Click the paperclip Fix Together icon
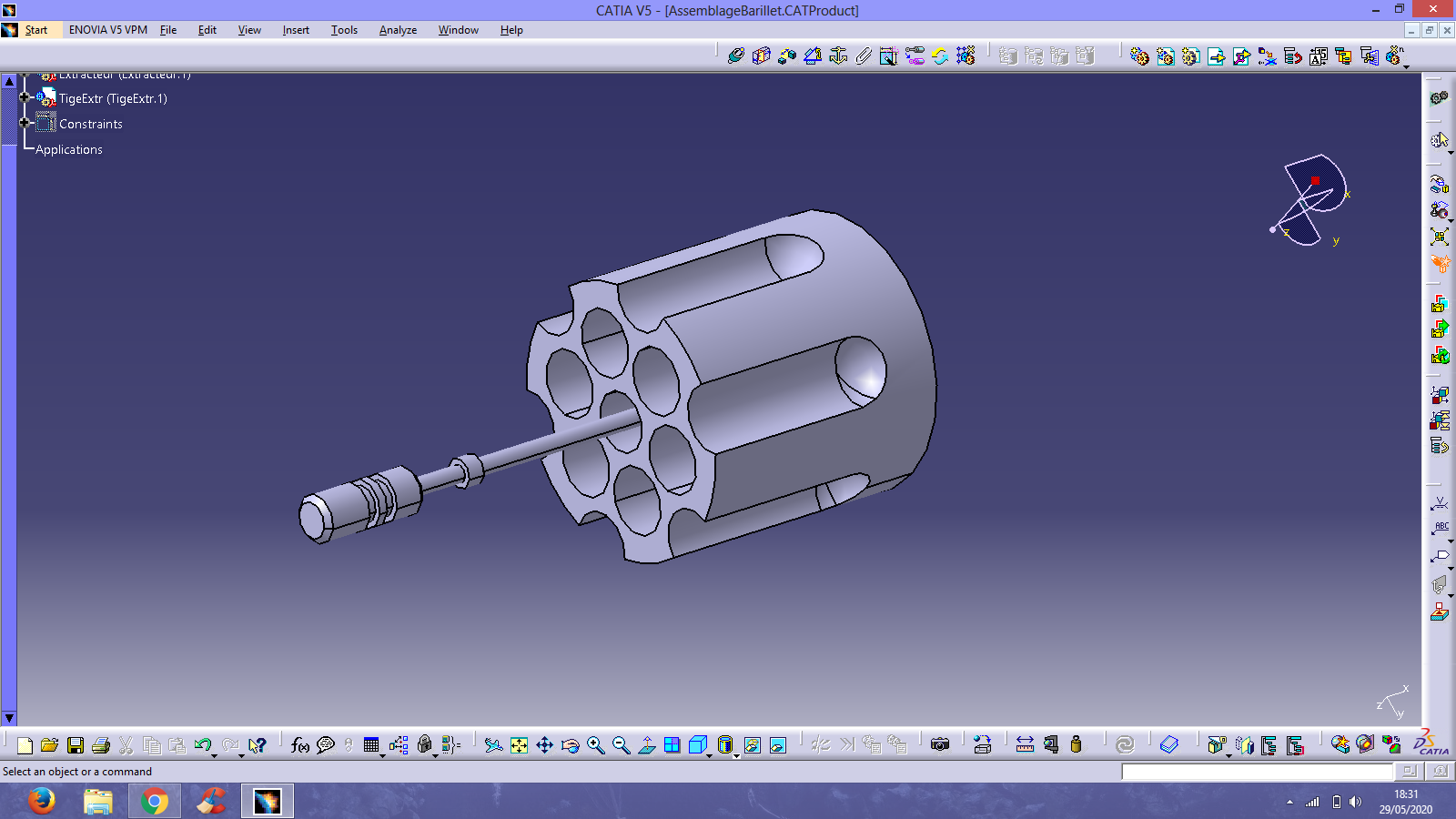 point(864,56)
